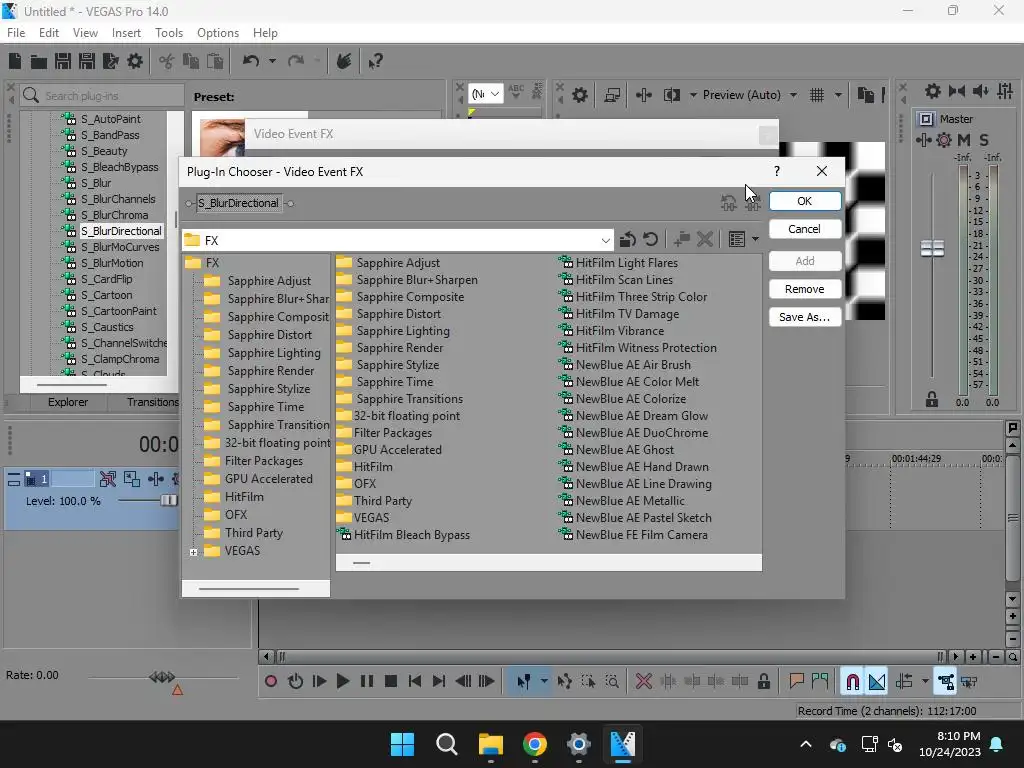Open the split screen view dropdown arrow
Viewport: 1024px width, 768px height.
pos(693,95)
